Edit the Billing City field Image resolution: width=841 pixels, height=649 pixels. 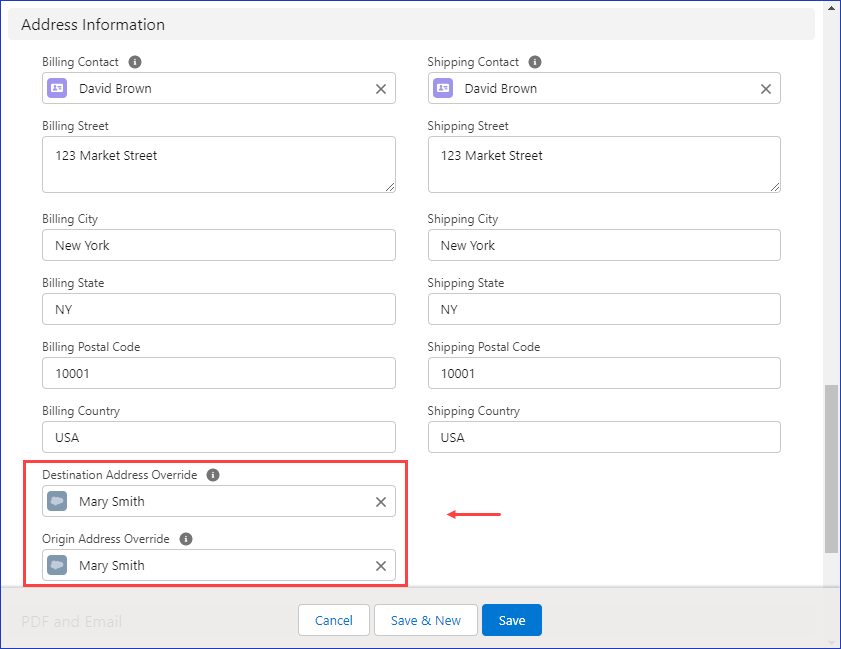pos(219,245)
